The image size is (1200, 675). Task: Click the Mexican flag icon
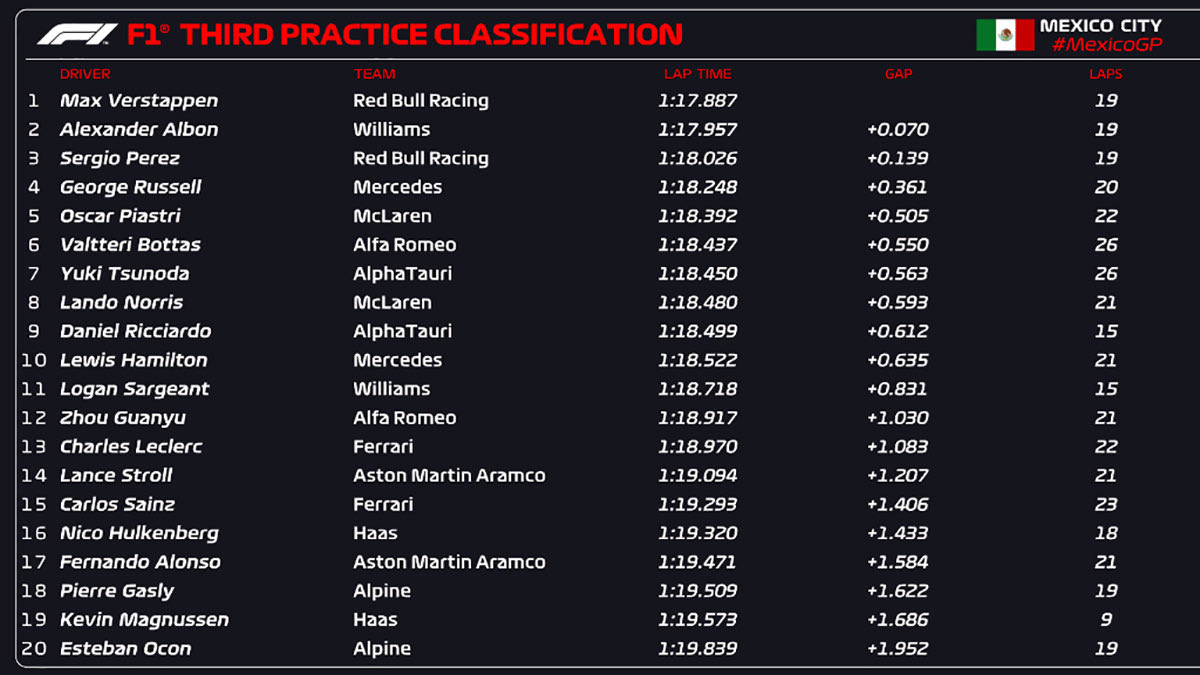(x=1005, y=35)
